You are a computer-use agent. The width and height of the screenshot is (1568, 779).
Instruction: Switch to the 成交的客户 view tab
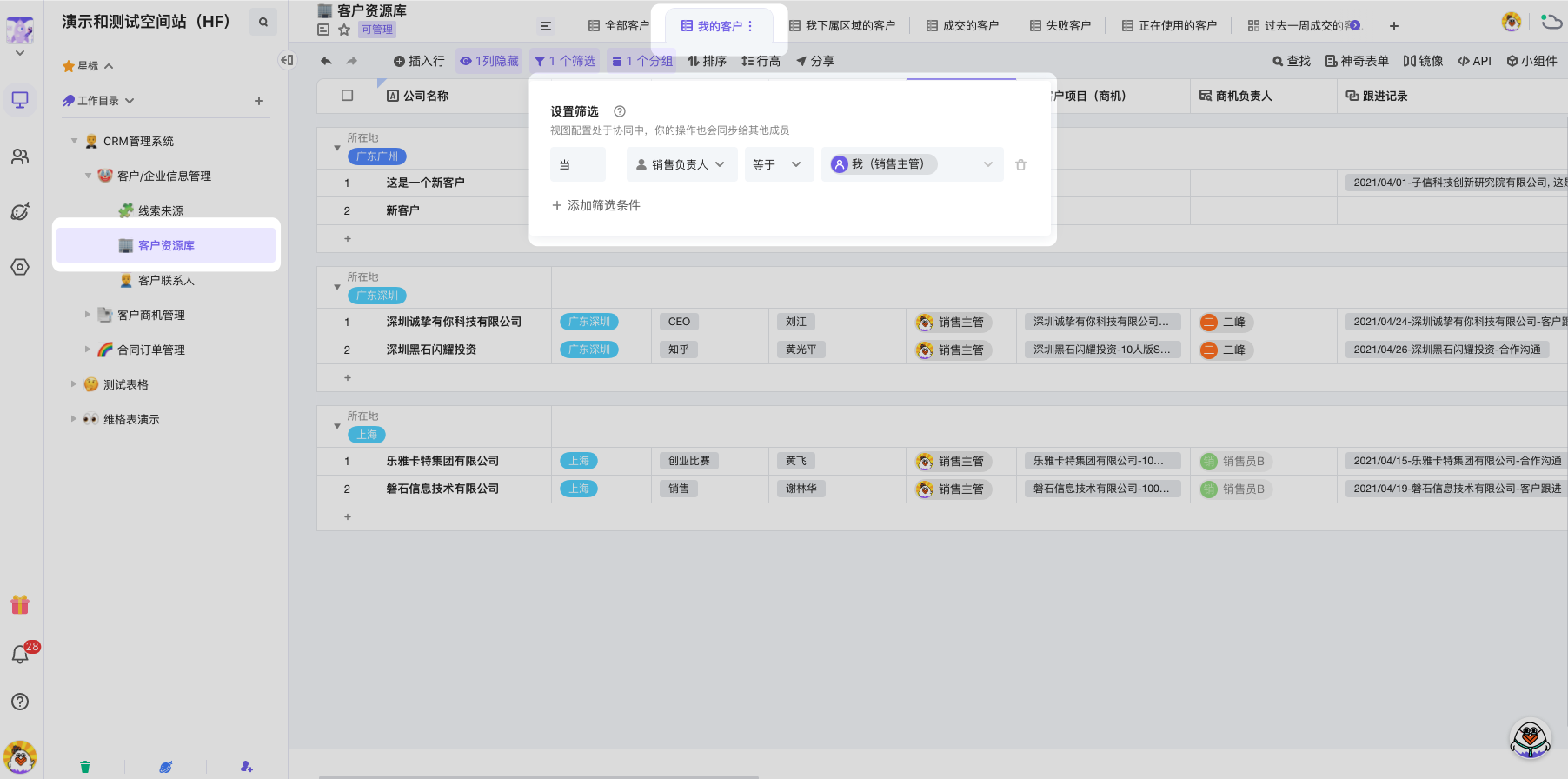pyautogui.click(x=962, y=26)
